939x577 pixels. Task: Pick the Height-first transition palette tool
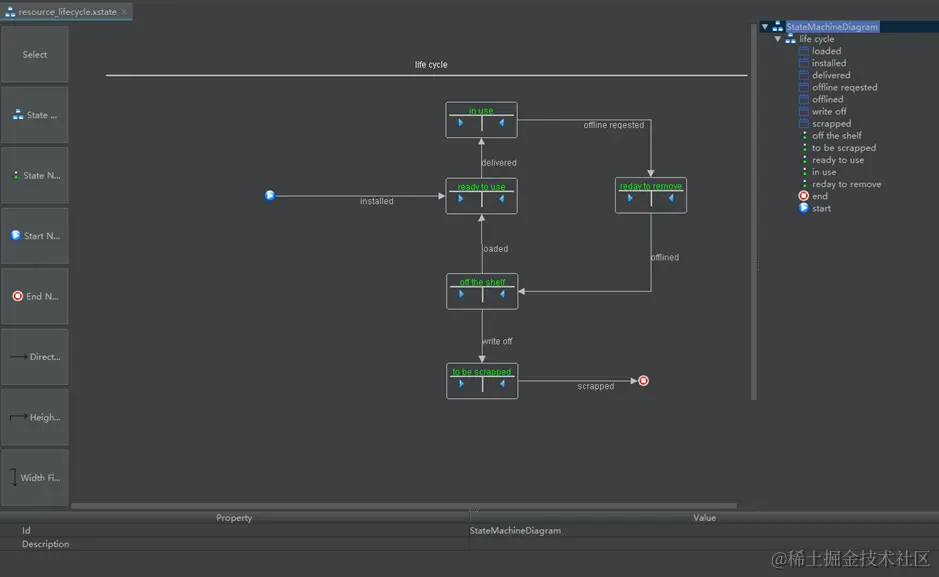pos(34,417)
